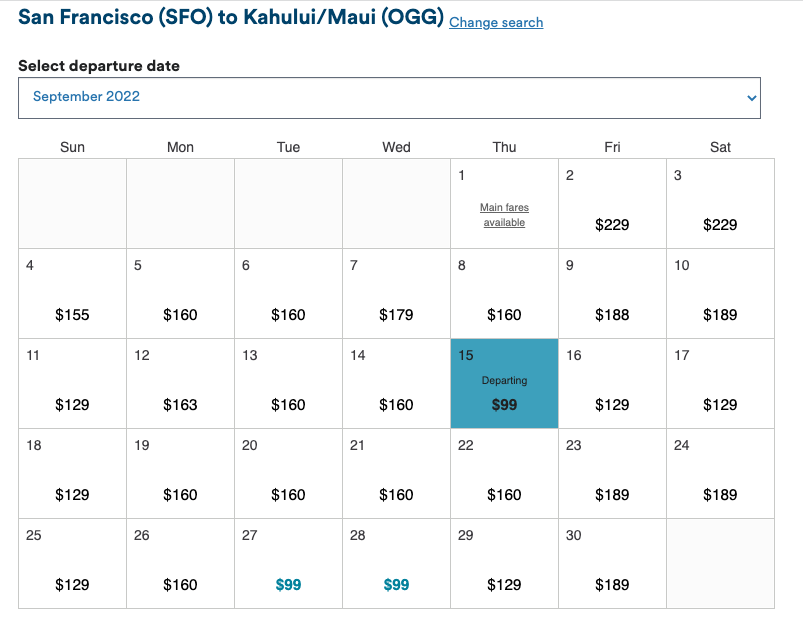Choose September 30 with $189 fare

[x=612, y=564]
